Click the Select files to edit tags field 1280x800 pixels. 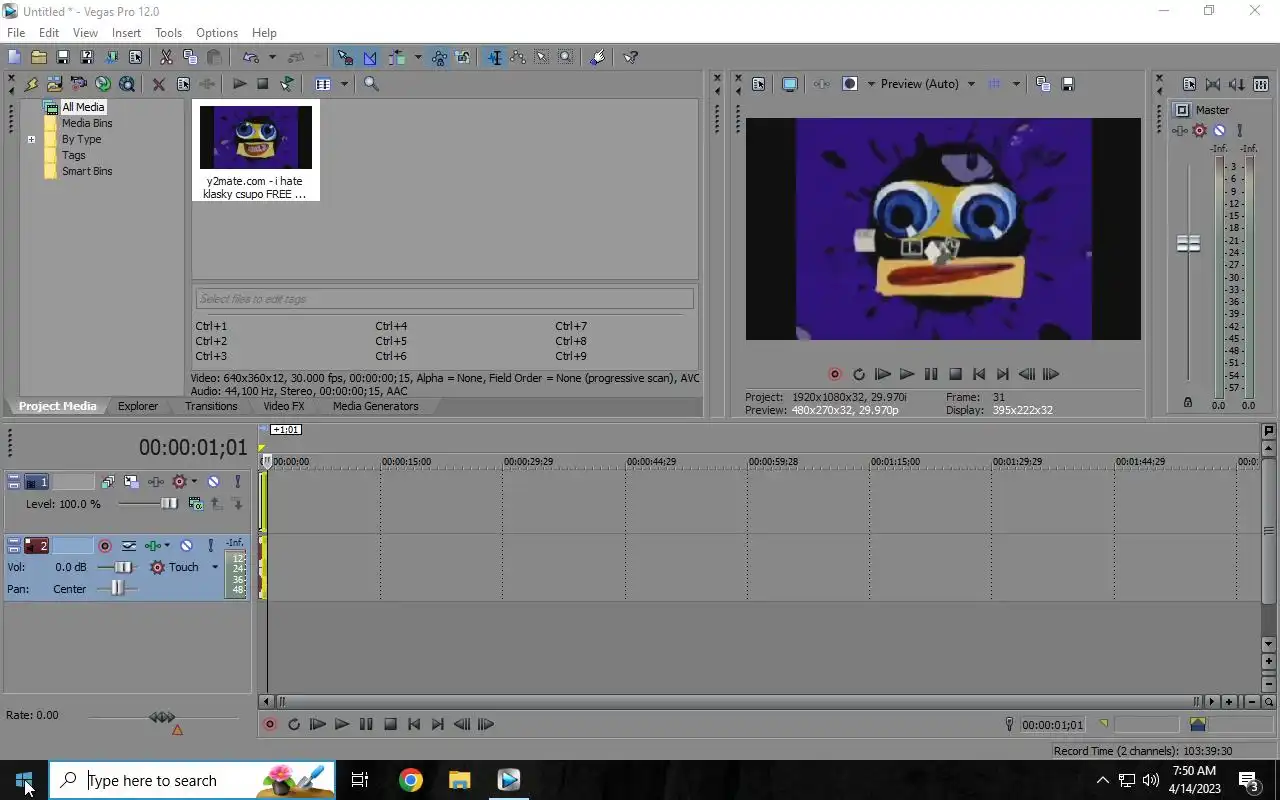click(444, 299)
